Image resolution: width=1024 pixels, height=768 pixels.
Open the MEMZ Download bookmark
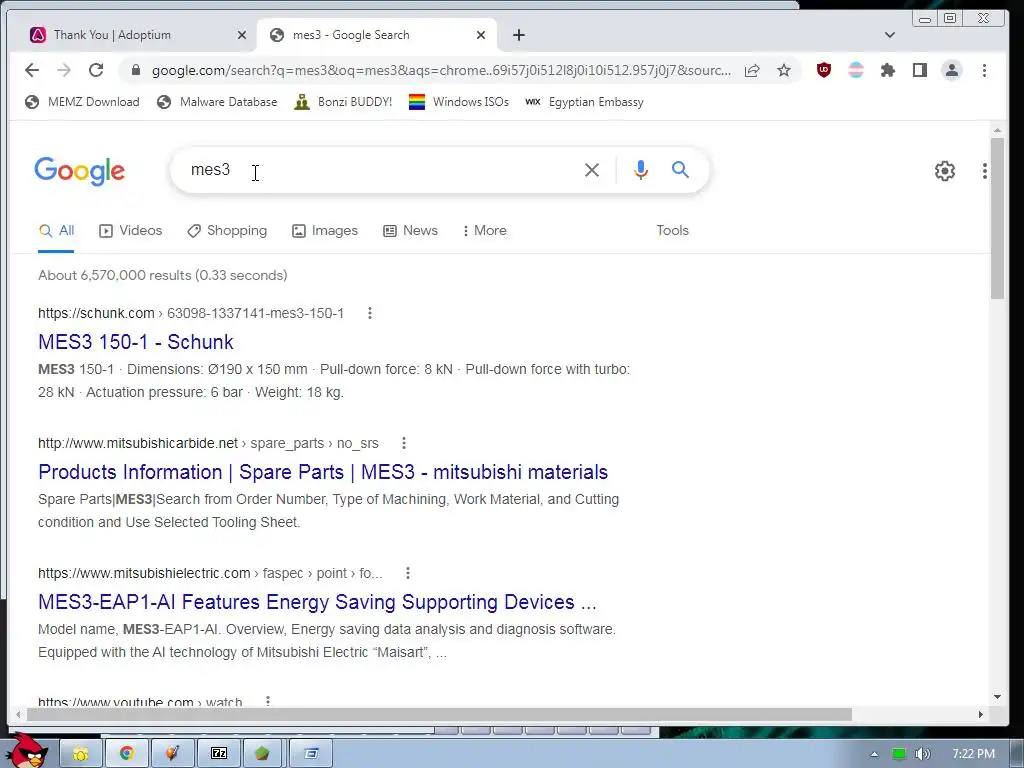(82, 102)
